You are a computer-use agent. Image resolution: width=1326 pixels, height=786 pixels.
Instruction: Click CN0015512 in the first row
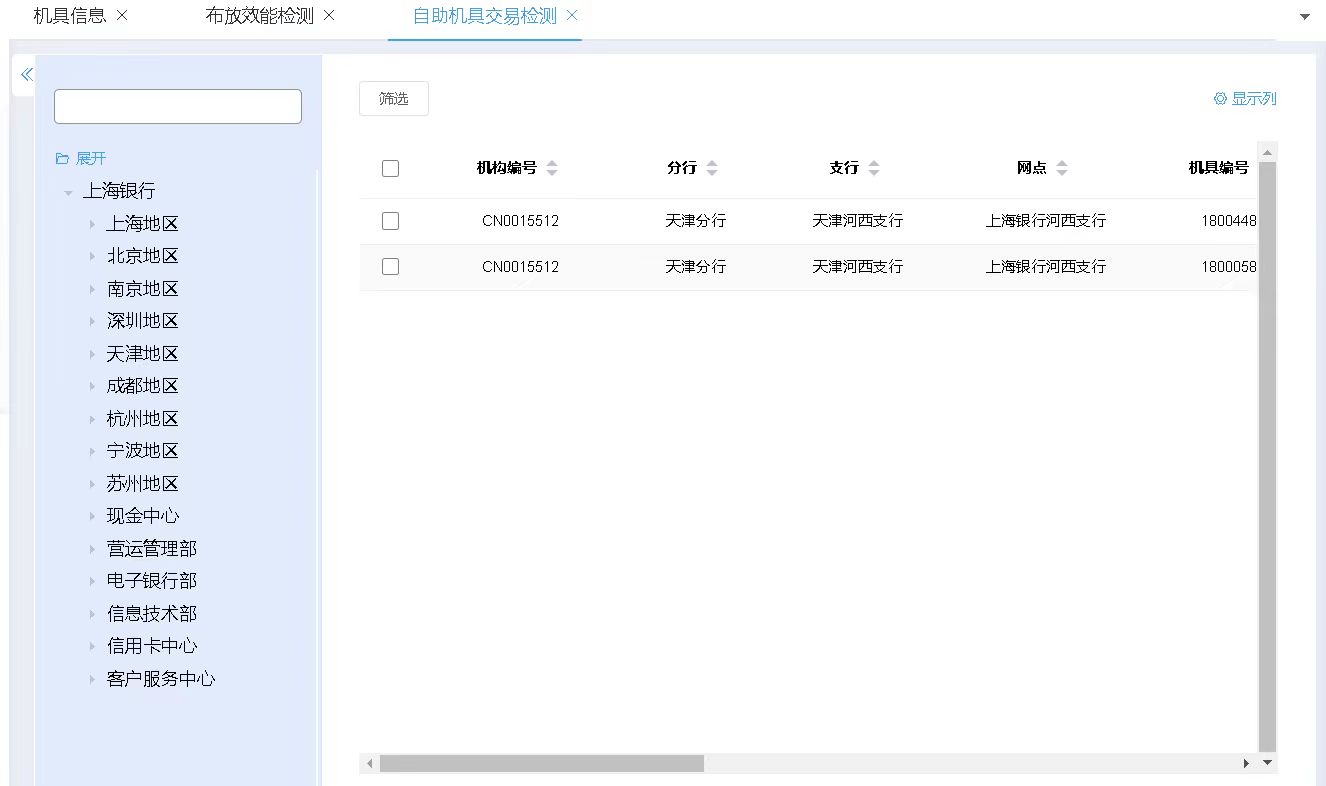click(520, 221)
